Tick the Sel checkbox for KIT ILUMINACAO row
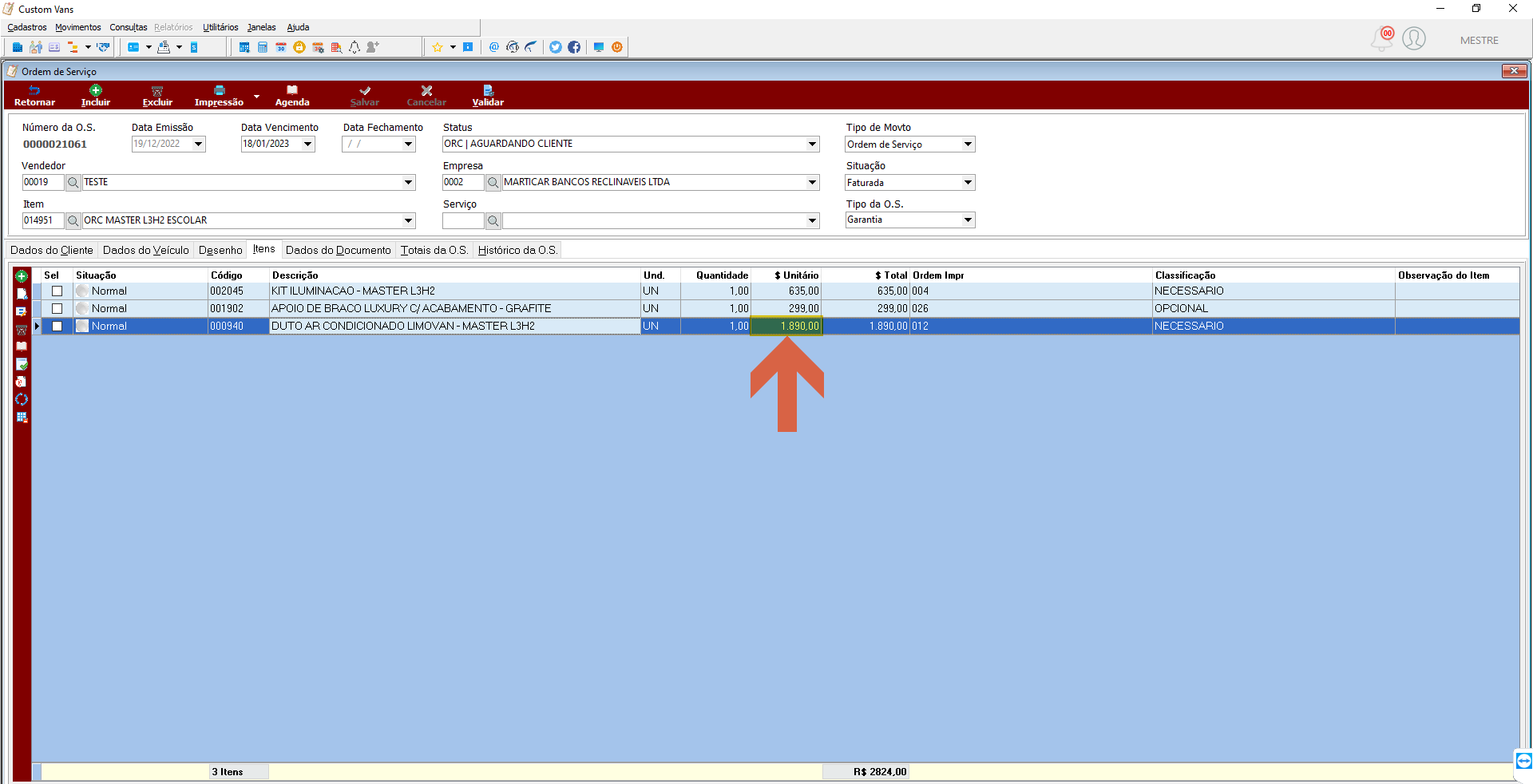The height and width of the screenshot is (784, 1533). pyautogui.click(x=57, y=291)
